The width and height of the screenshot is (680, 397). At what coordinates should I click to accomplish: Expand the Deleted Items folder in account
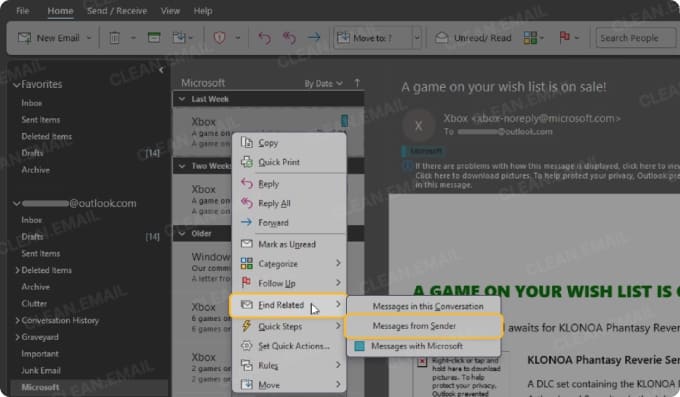[x=17, y=270]
